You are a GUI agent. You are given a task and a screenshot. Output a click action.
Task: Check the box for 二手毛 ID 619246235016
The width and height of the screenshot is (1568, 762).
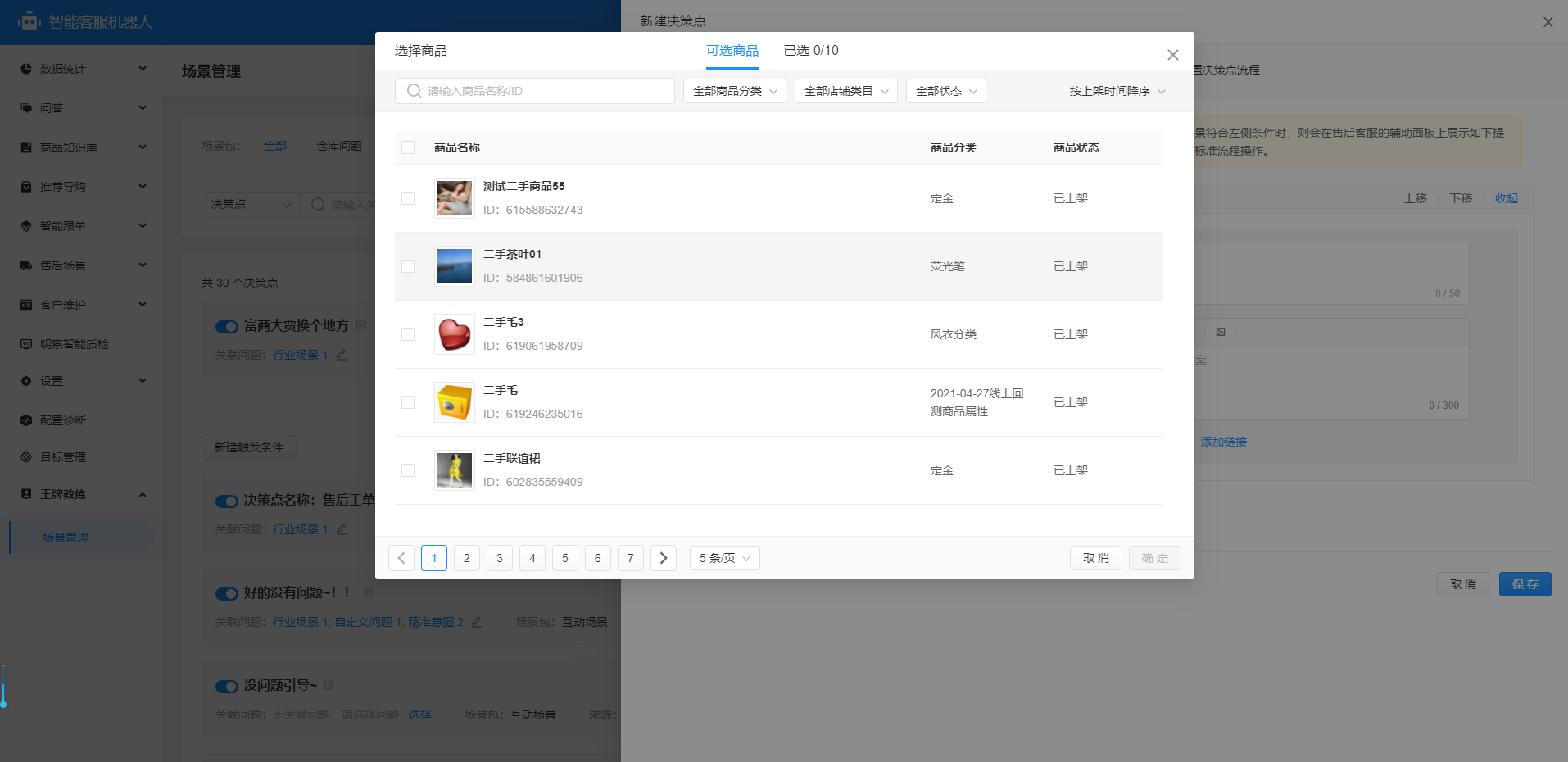tap(408, 402)
